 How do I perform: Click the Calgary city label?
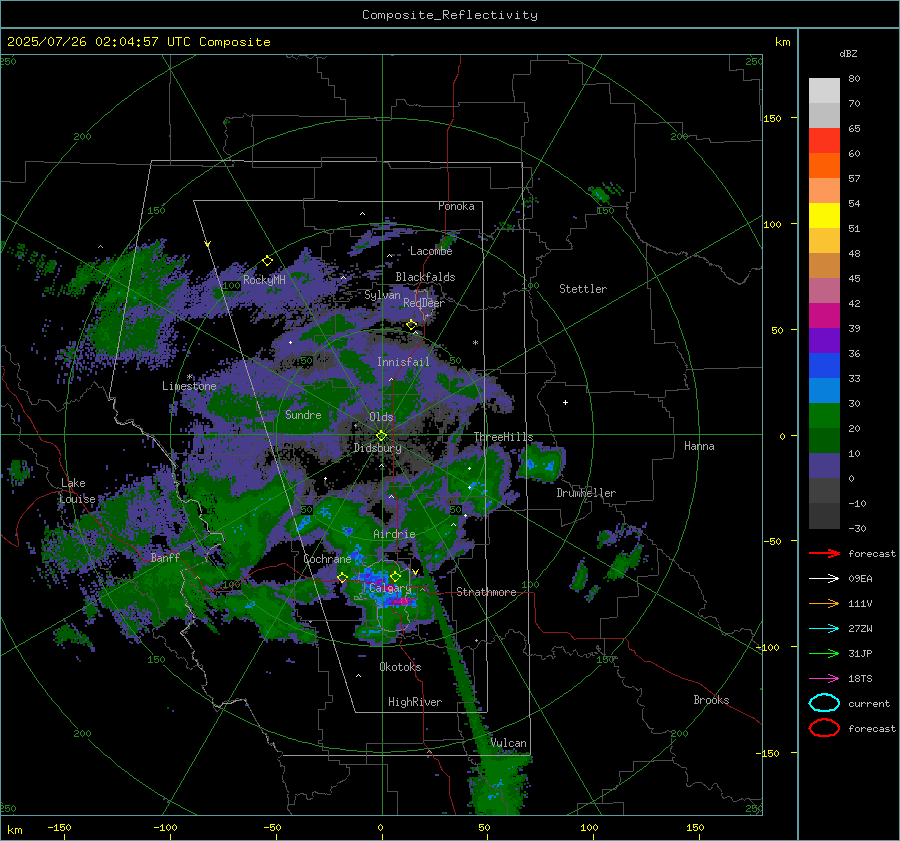(390, 588)
